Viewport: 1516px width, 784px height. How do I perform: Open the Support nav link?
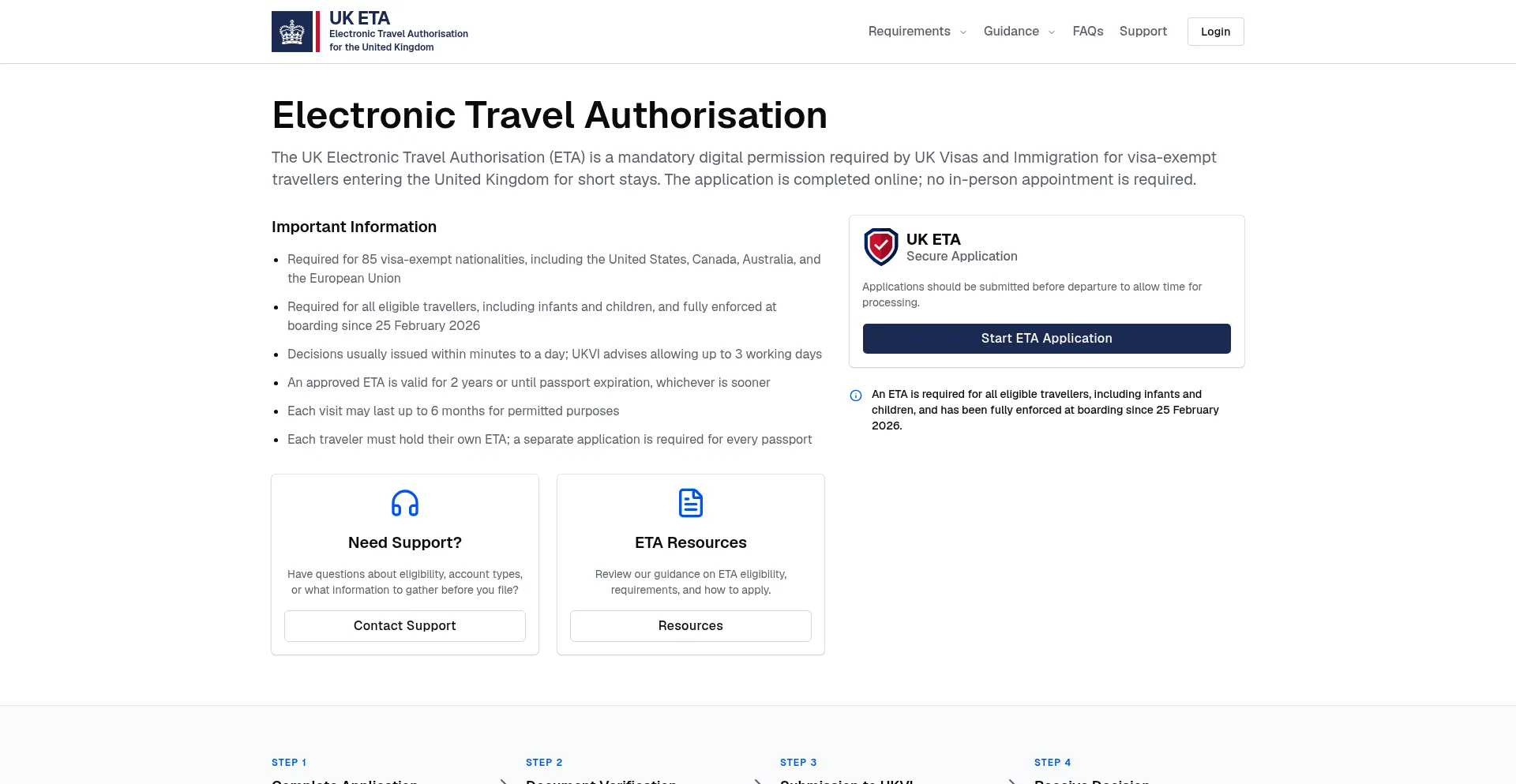pyautogui.click(x=1143, y=32)
